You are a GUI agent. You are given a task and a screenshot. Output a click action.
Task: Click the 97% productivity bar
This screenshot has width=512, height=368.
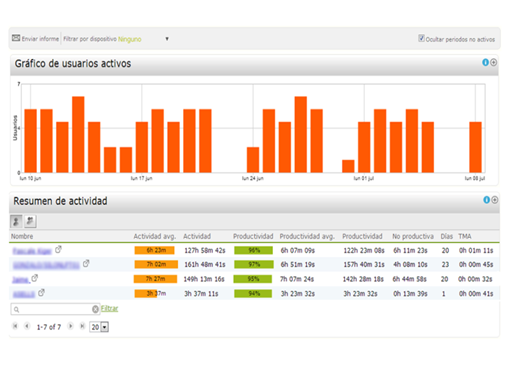tap(254, 264)
